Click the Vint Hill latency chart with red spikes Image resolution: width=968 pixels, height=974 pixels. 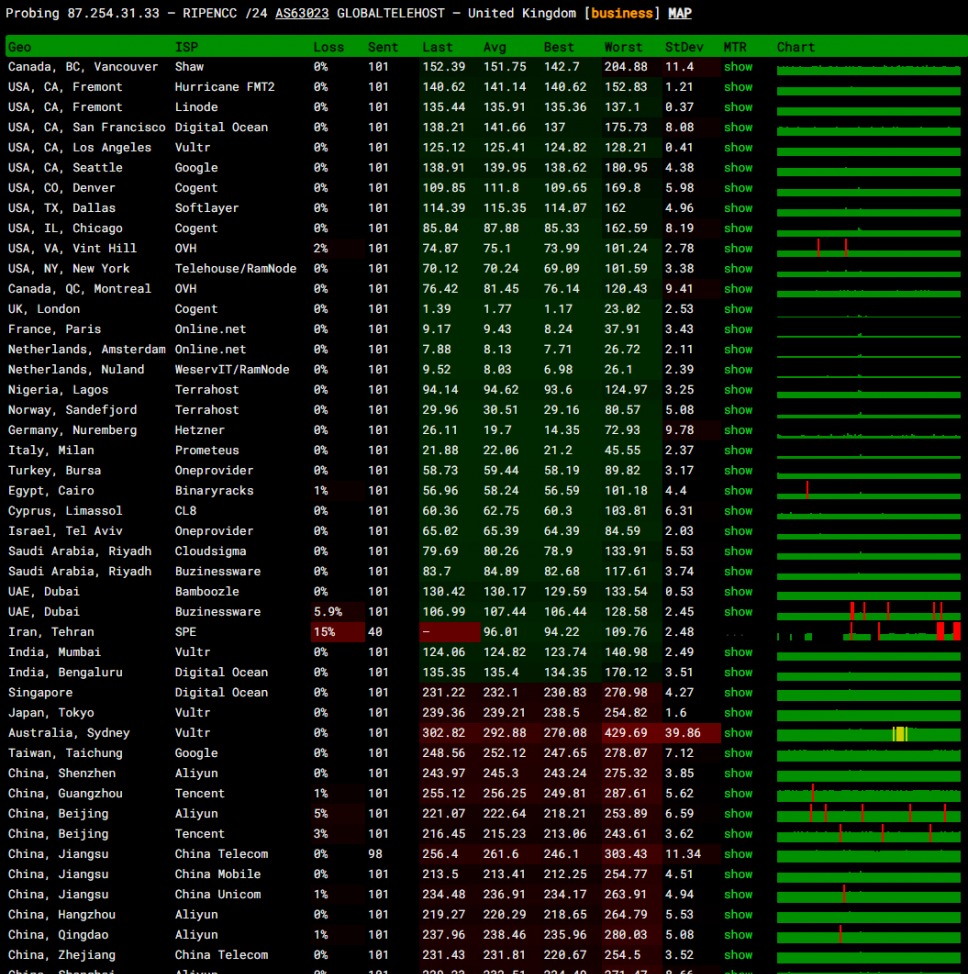coord(869,248)
